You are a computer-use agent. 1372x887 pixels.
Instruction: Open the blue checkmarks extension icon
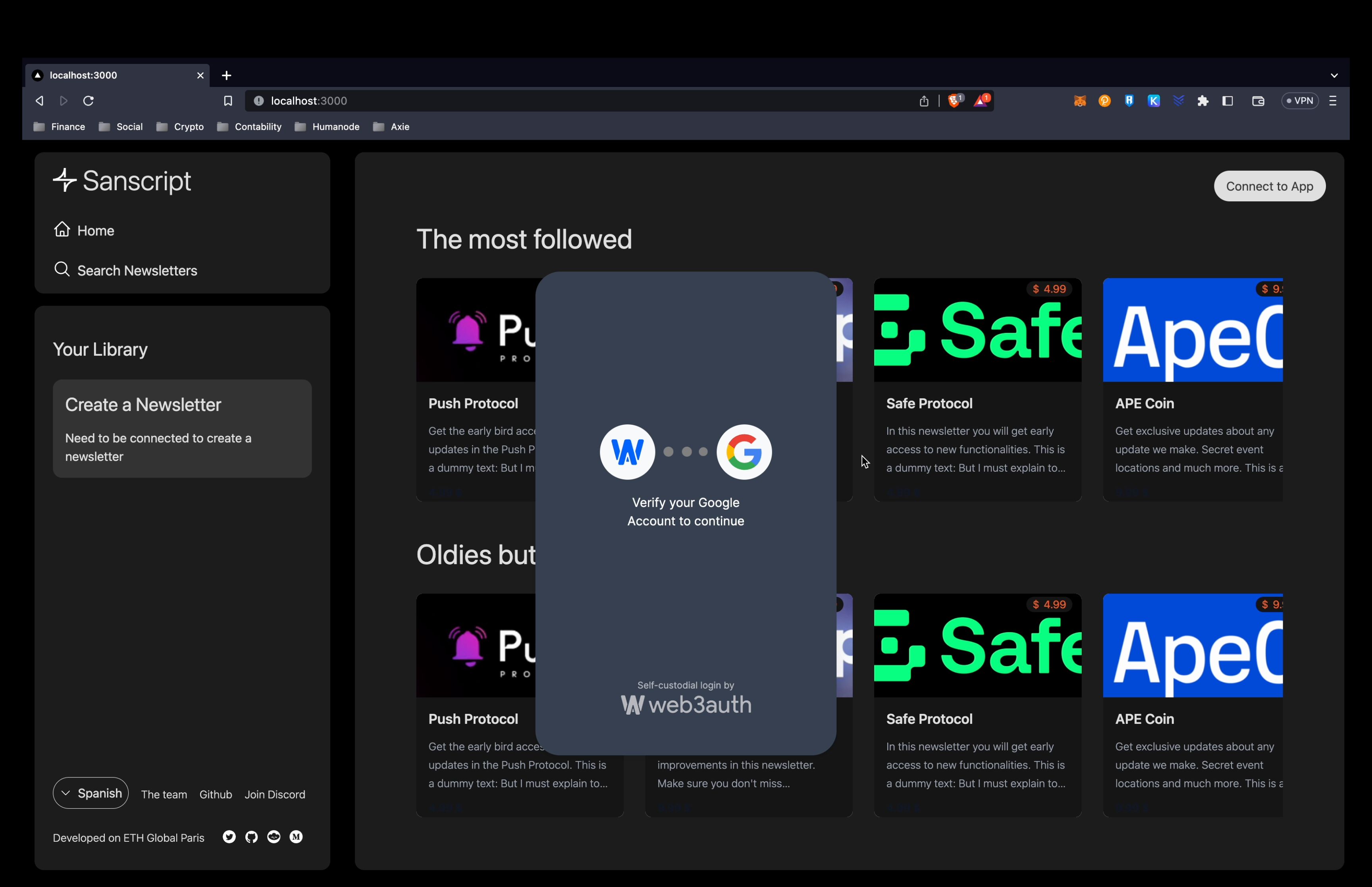click(1178, 101)
